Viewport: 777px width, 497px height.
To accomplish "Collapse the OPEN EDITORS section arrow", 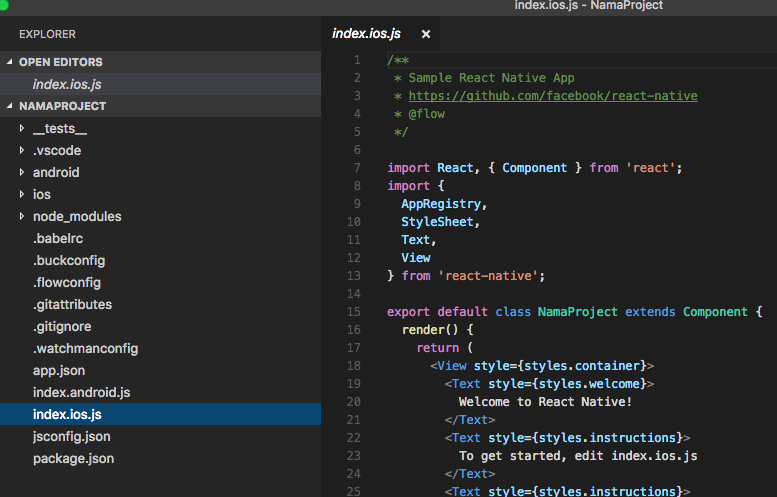I will (9, 61).
